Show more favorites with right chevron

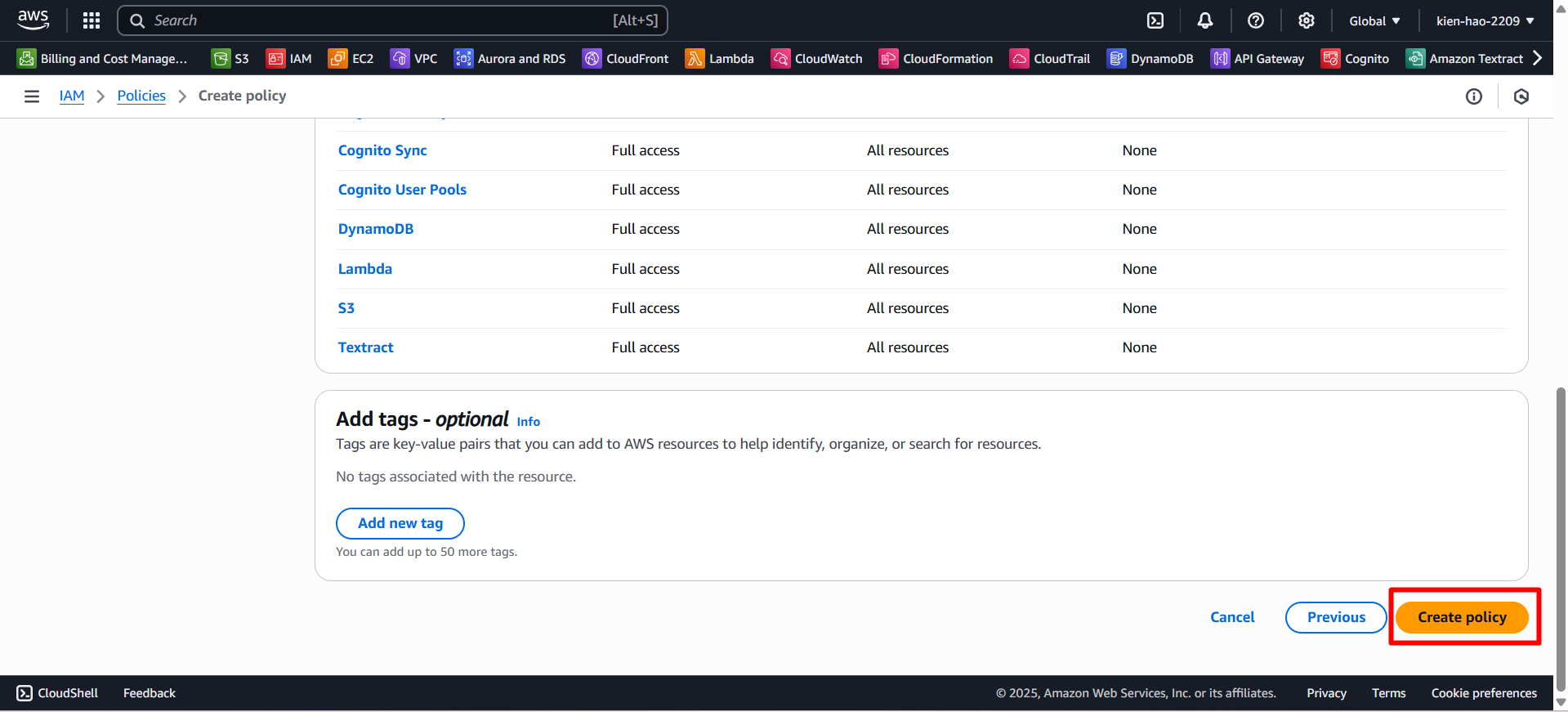coord(1538,58)
